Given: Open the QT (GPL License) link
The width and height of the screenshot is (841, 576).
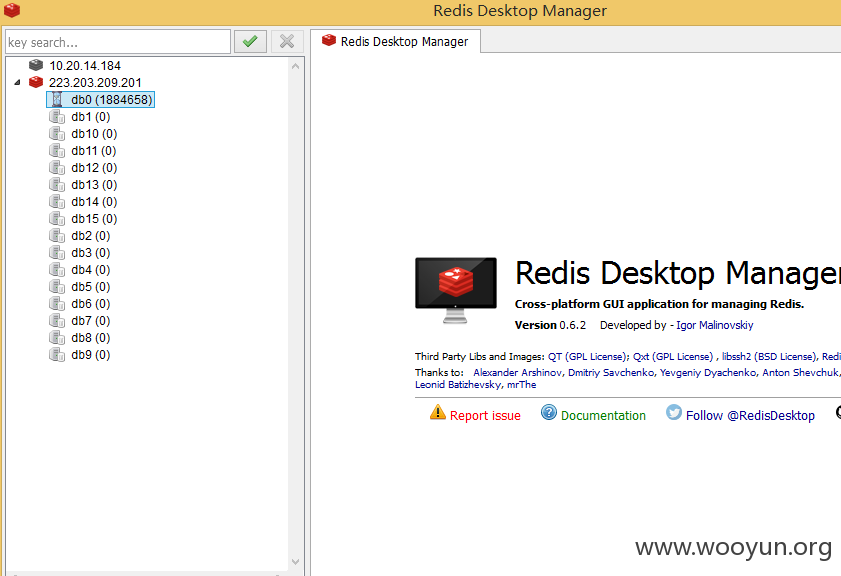Looking at the screenshot, I should point(587,357).
